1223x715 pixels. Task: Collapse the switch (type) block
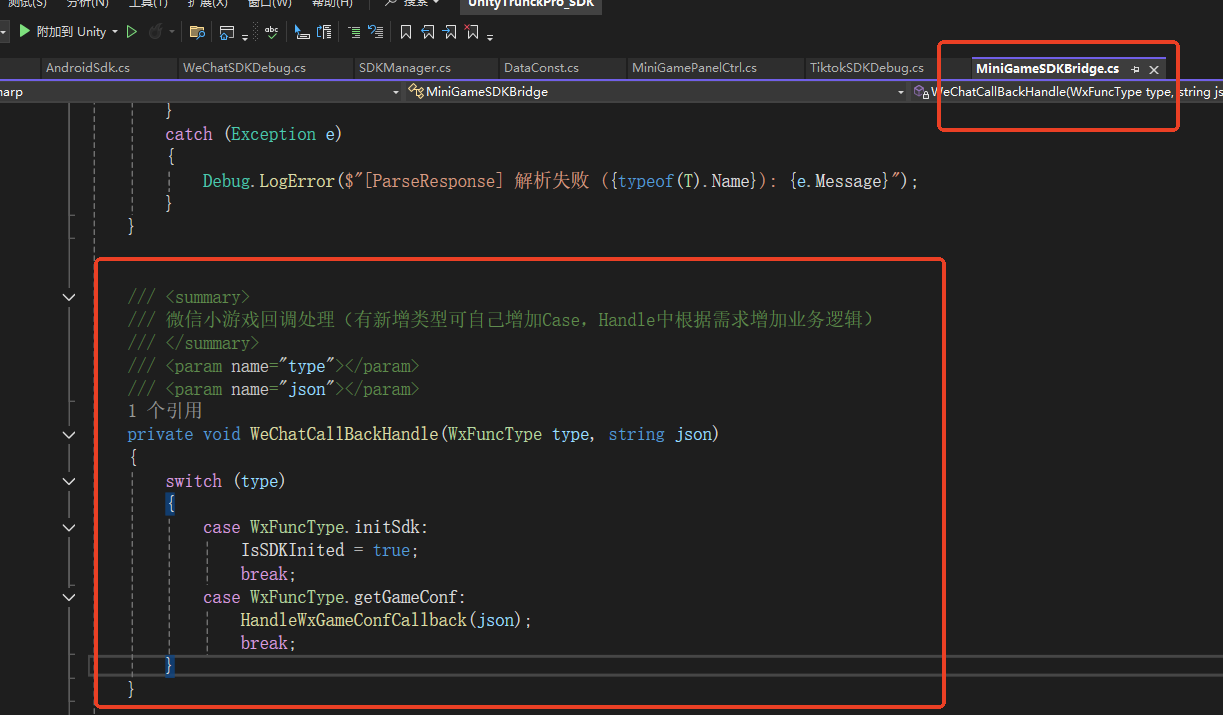(69, 481)
